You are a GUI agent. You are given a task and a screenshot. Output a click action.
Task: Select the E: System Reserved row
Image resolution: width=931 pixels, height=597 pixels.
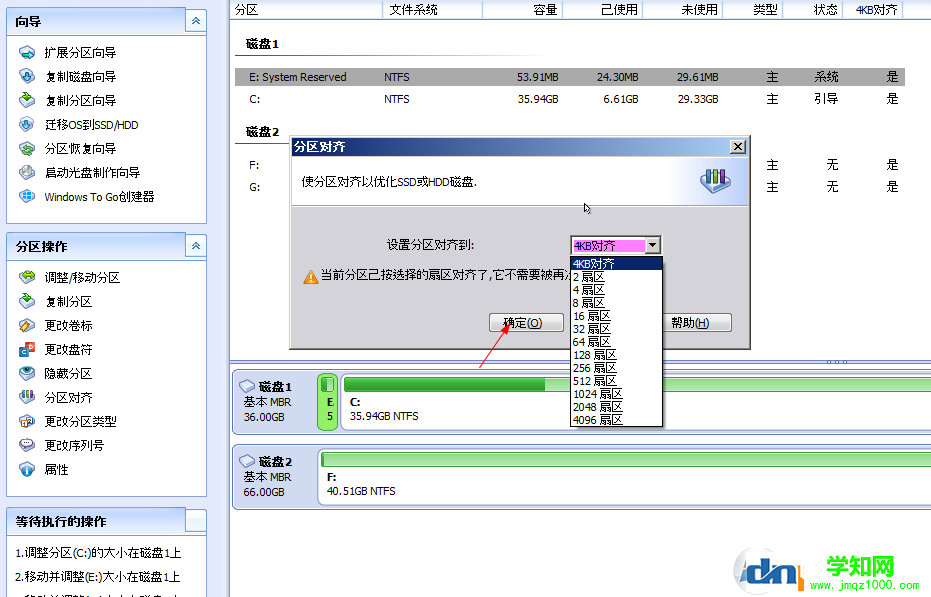569,77
